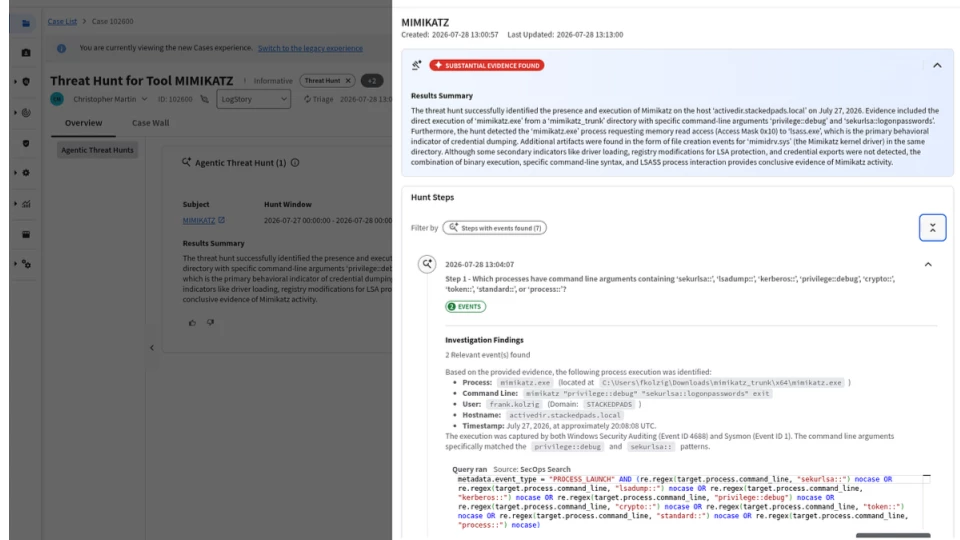Screen dimensions: 960x540
Task: Expand the shield sidebar item arrow
Action: tap(15, 81)
